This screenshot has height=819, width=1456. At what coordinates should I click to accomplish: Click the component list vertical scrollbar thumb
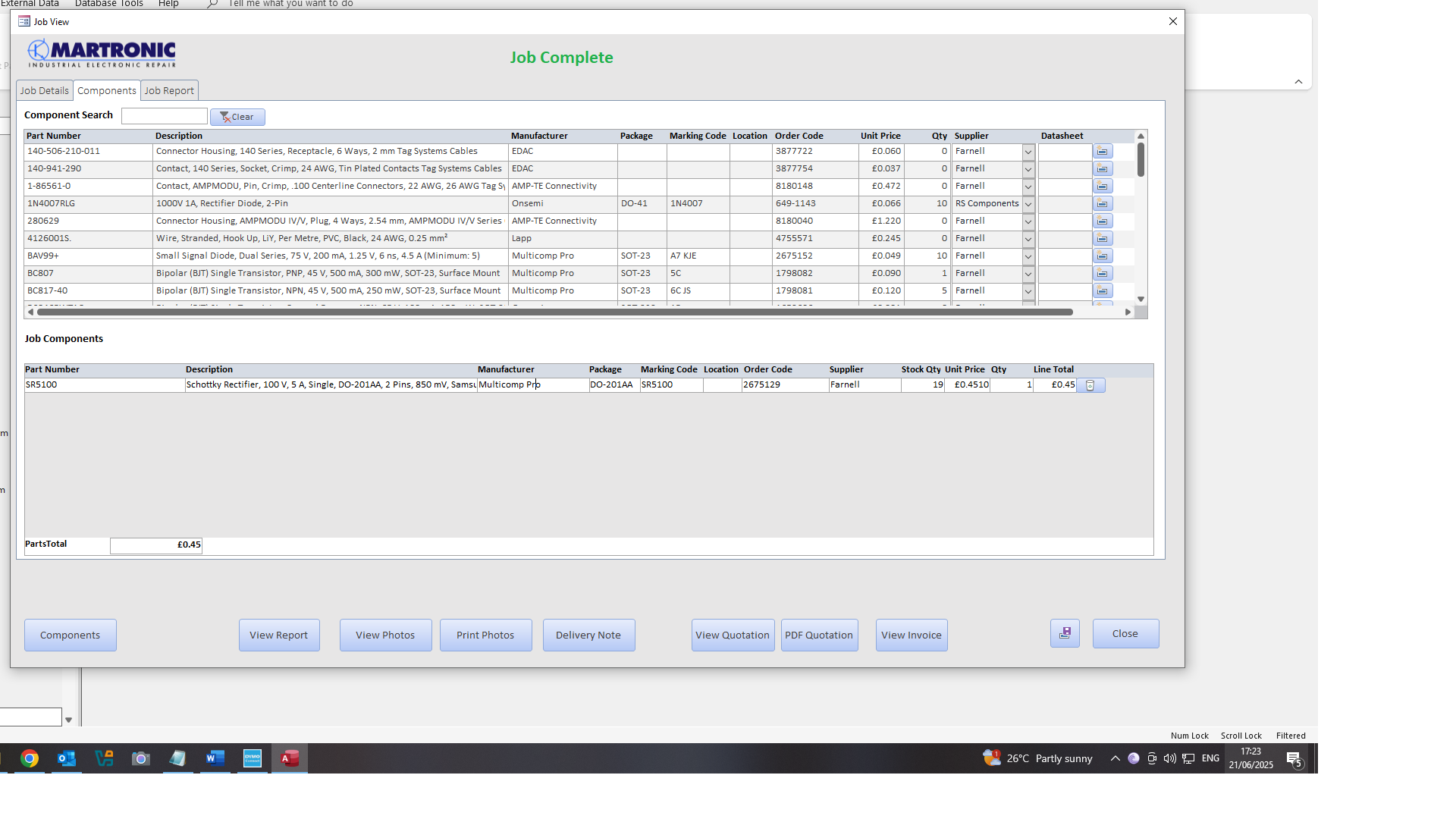click(1141, 160)
